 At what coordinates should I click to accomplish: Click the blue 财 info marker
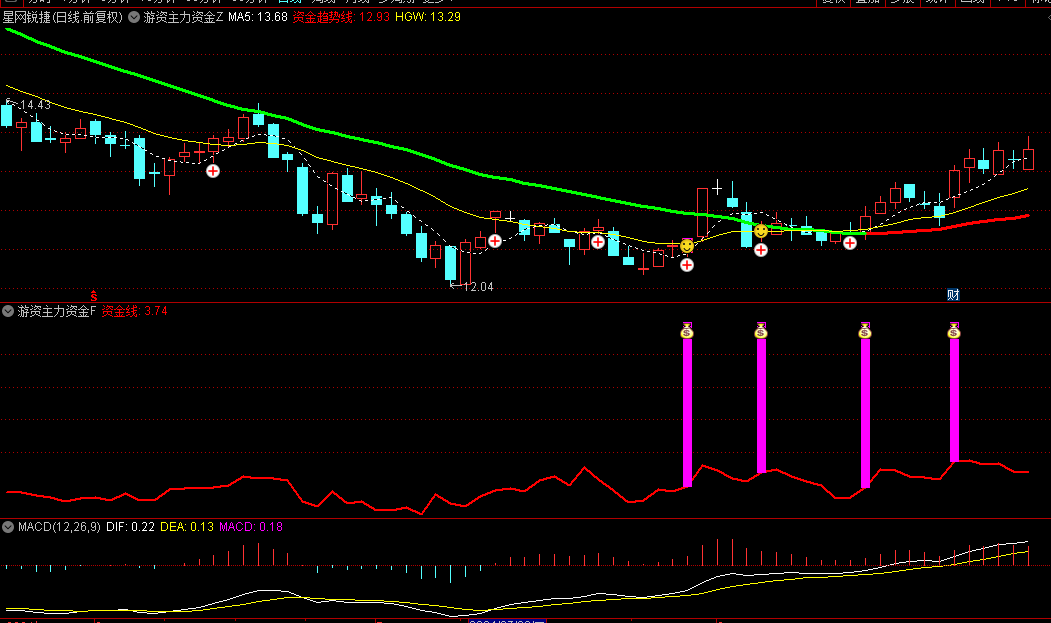953,294
